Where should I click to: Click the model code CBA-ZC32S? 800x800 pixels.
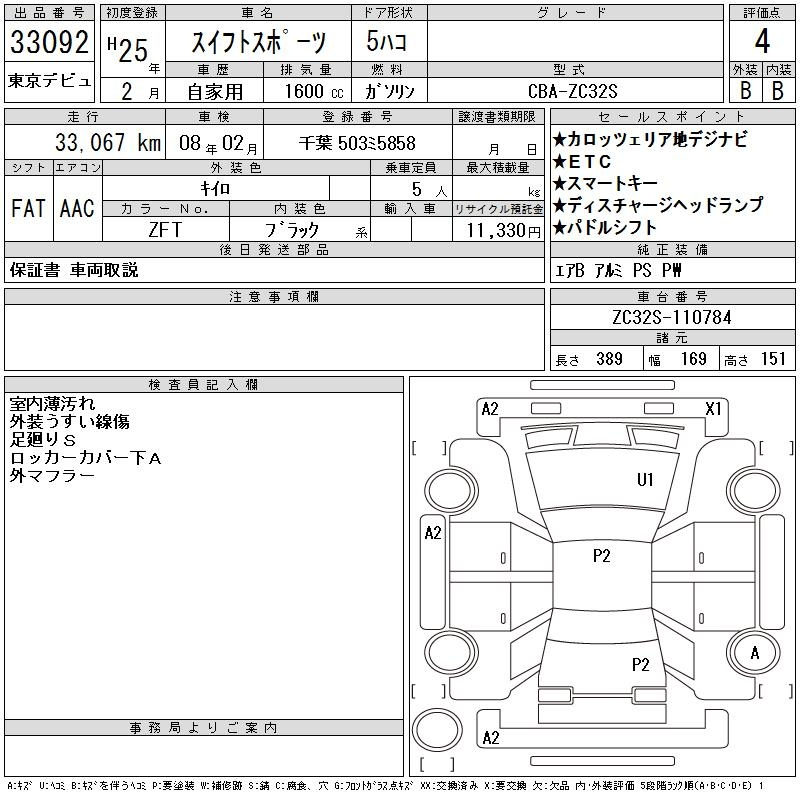click(567, 90)
